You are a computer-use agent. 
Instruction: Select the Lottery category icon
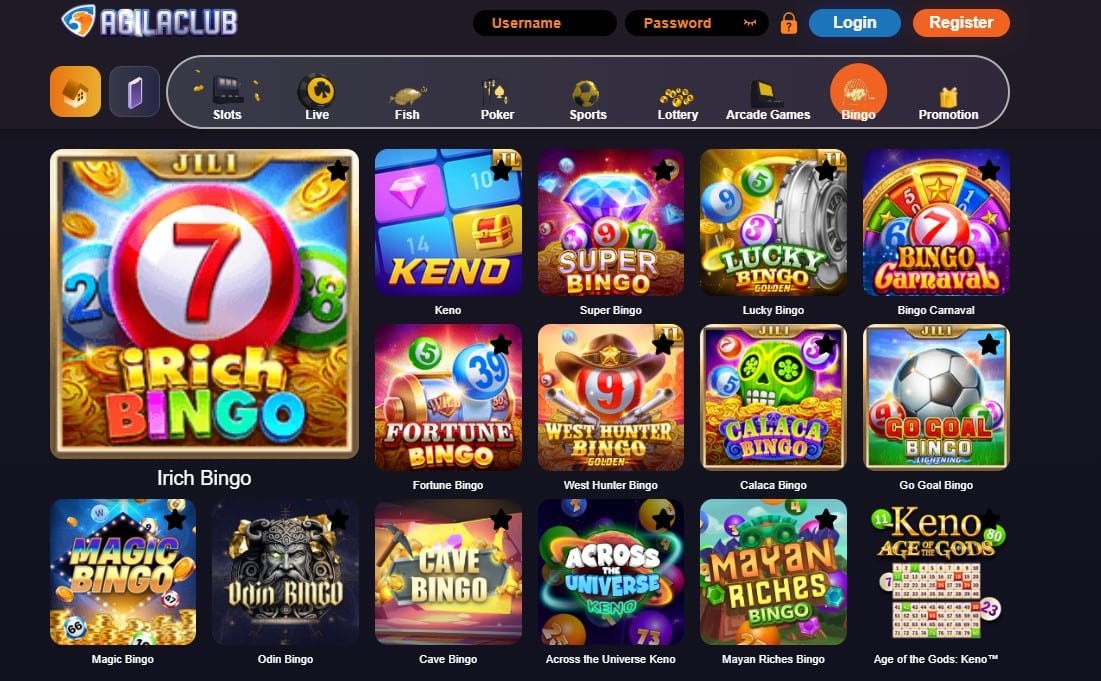click(677, 96)
